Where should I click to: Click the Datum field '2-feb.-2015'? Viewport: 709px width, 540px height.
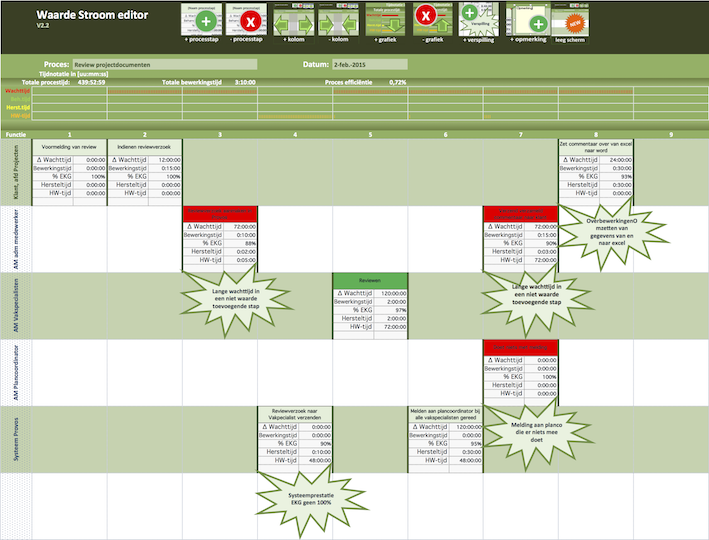[370, 64]
